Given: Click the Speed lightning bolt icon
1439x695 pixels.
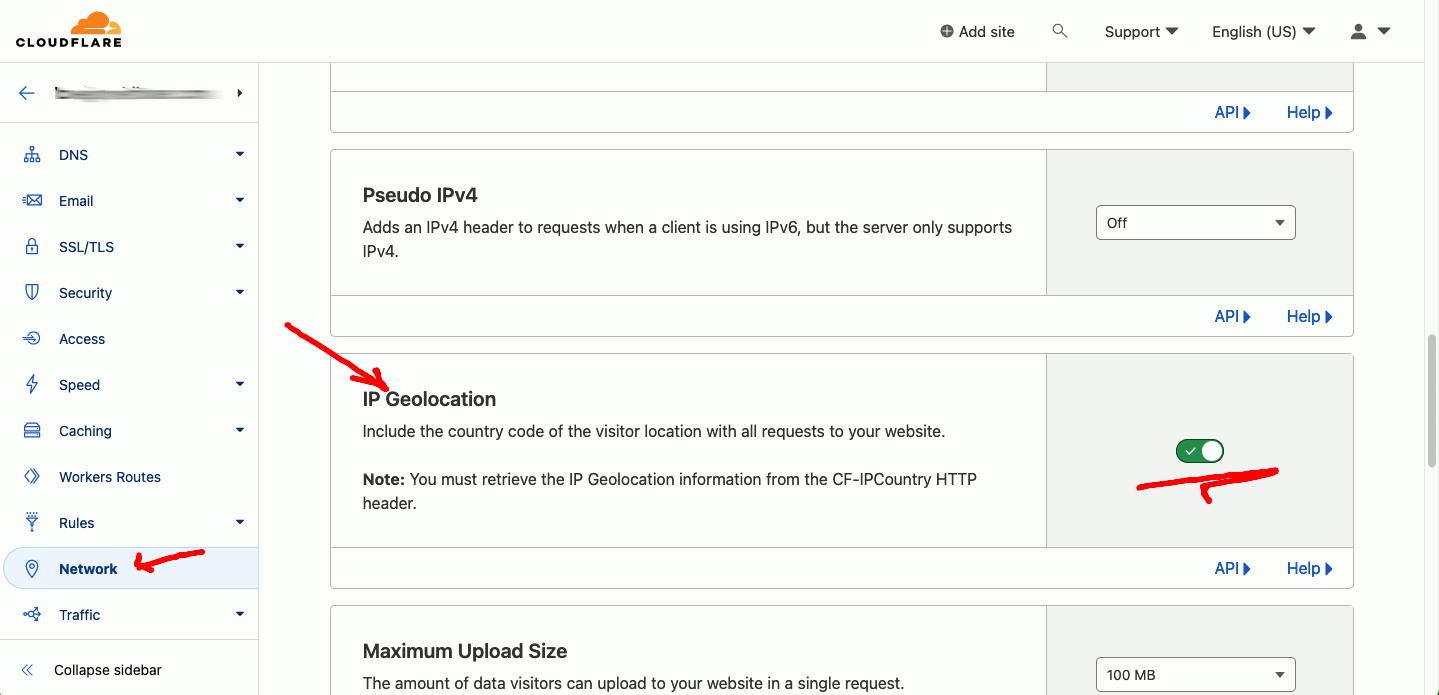Looking at the screenshot, I should (x=32, y=385).
